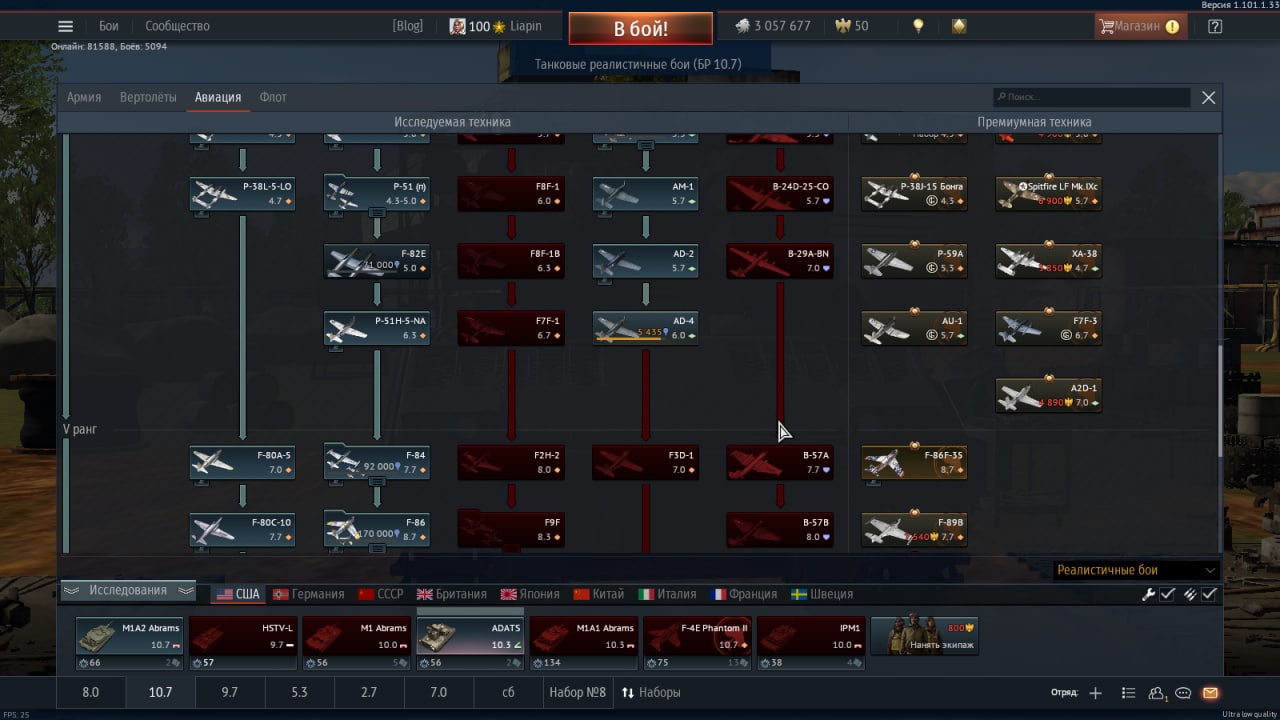Viewport: 1280px width, 720px height.
Task: Select the Япония nation tab
Action: point(530,594)
